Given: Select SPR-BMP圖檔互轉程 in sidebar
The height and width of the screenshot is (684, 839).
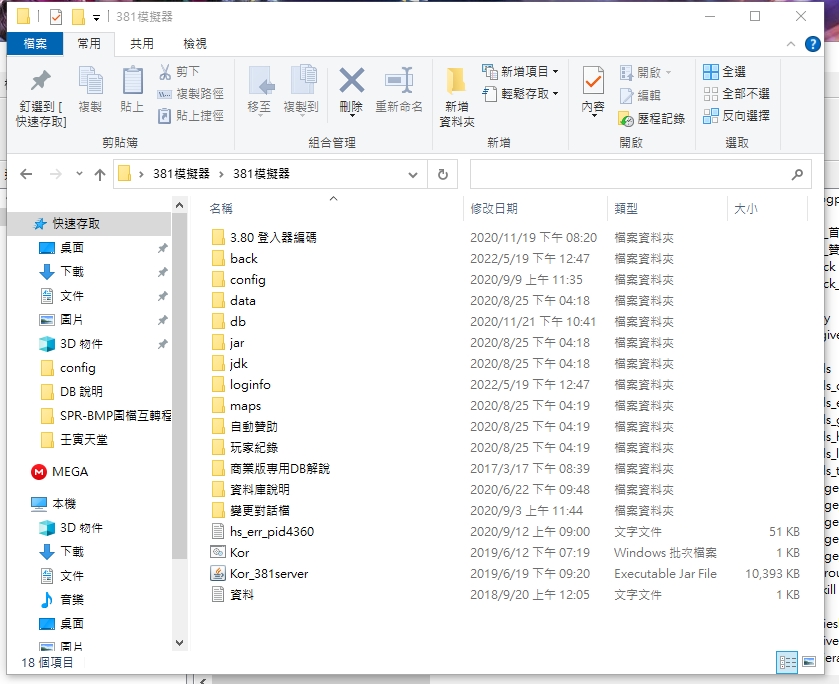Looking at the screenshot, I should (106, 415).
